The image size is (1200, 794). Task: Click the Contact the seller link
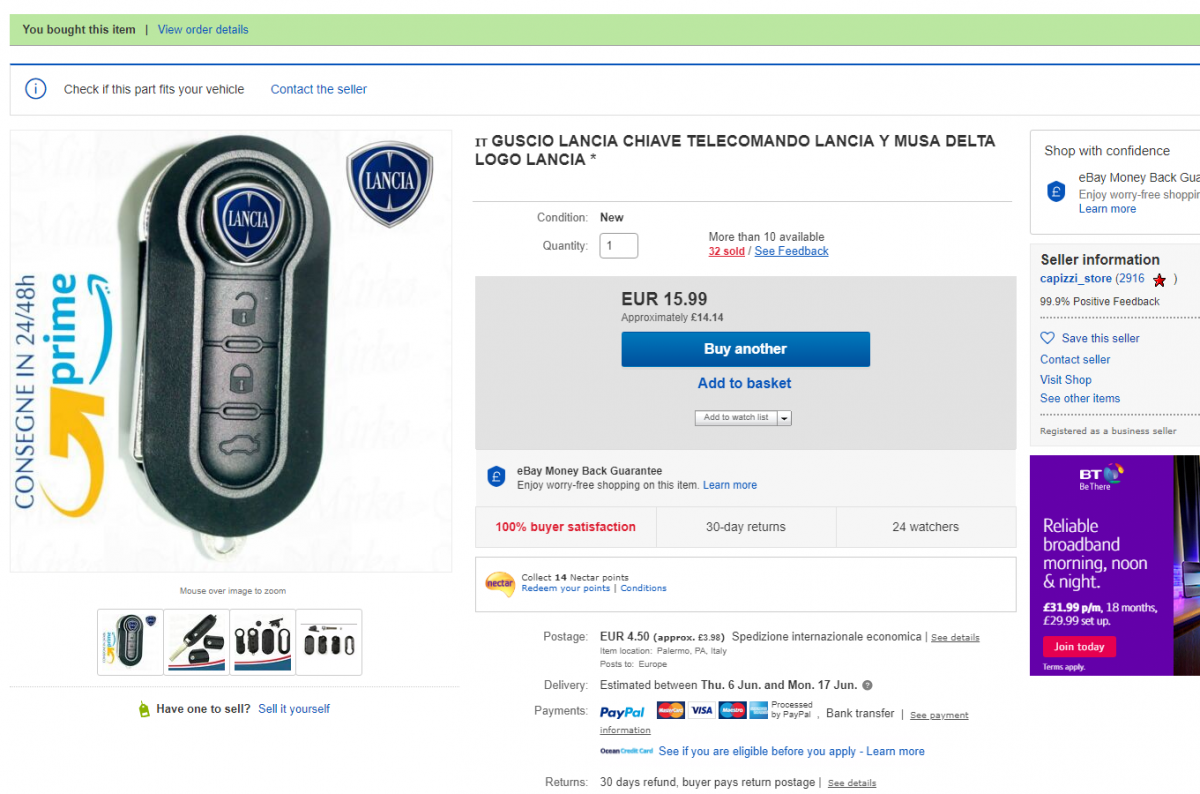318,89
